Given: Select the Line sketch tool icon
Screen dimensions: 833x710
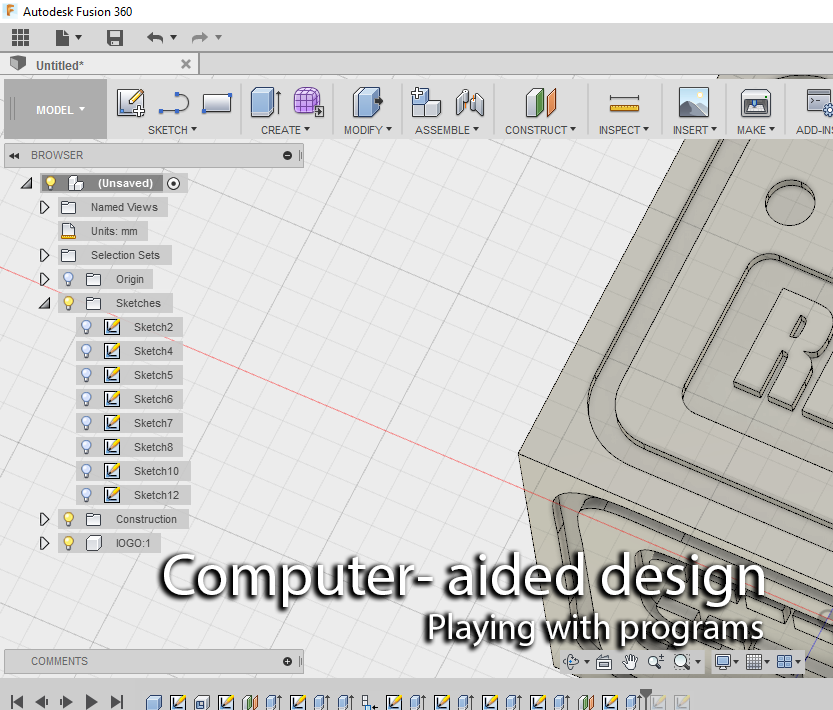Looking at the screenshot, I should (174, 103).
